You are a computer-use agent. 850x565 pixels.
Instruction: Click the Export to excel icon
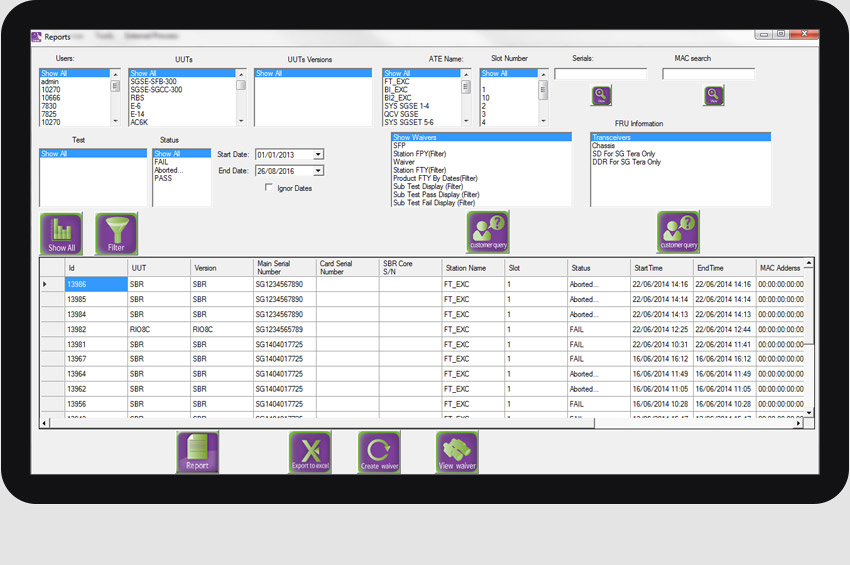[310, 452]
